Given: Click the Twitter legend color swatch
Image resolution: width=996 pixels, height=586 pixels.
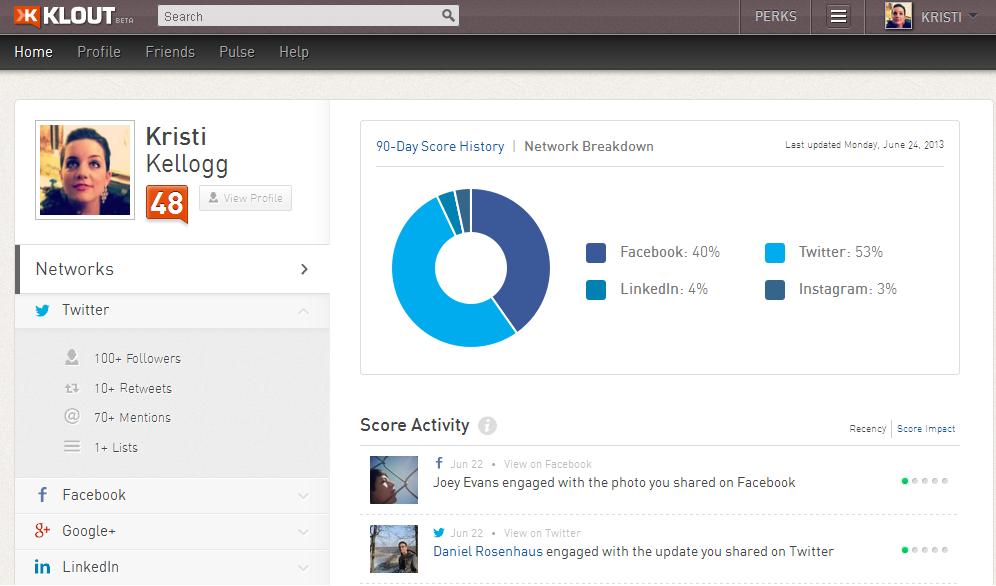Looking at the screenshot, I should (775, 253).
